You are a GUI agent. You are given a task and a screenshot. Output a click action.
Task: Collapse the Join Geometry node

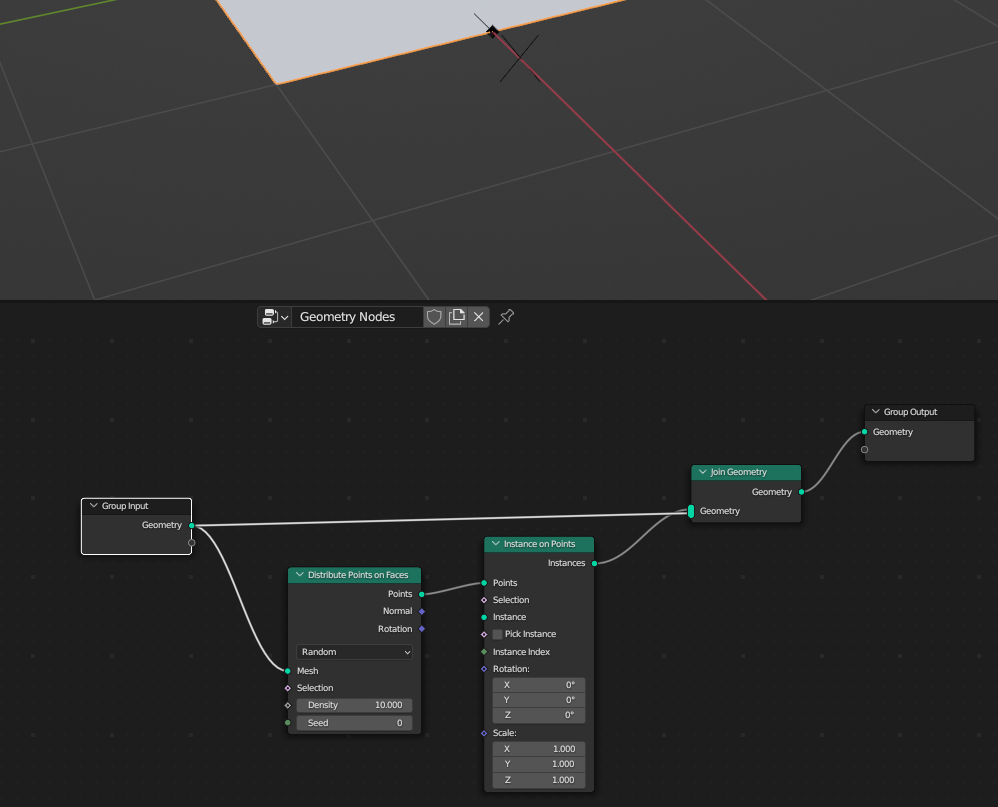click(x=702, y=472)
